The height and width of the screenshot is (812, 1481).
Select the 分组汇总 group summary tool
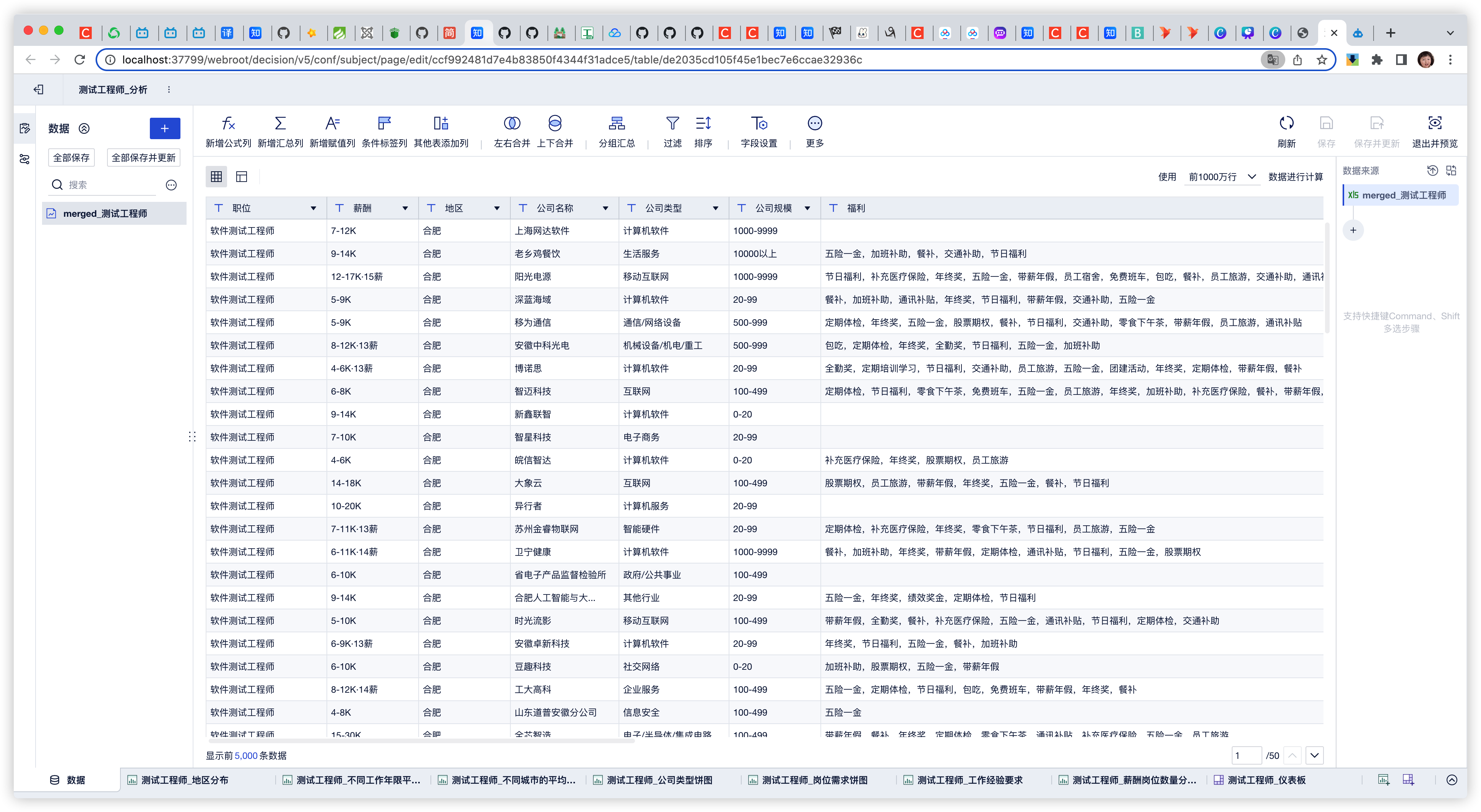(616, 123)
